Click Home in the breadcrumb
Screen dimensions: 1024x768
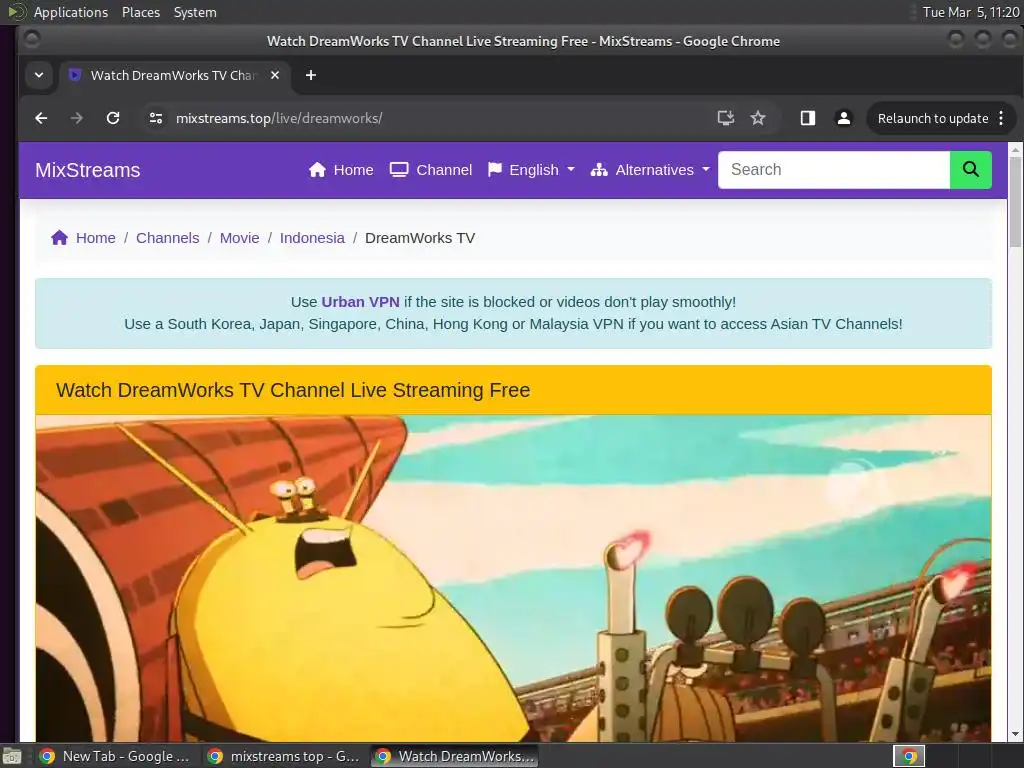click(95, 238)
